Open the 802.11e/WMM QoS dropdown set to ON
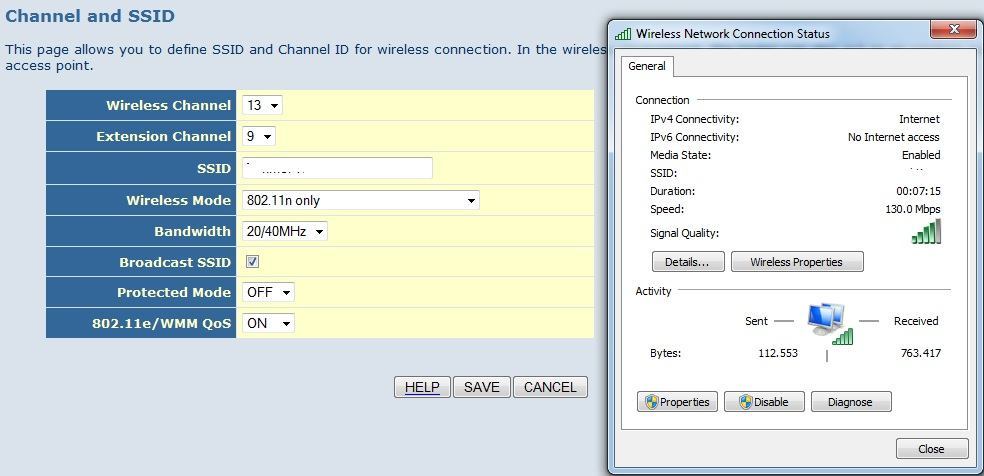984x476 pixels. click(x=268, y=323)
